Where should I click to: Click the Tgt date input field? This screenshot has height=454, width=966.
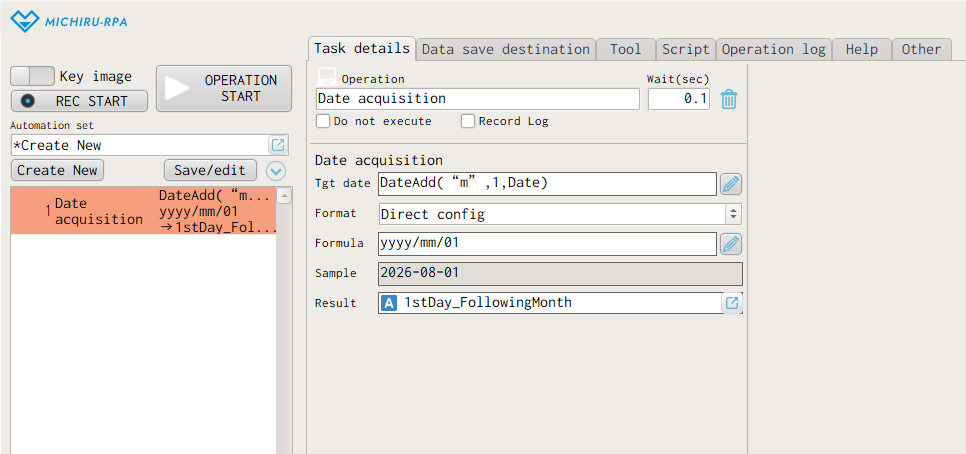pos(547,184)
